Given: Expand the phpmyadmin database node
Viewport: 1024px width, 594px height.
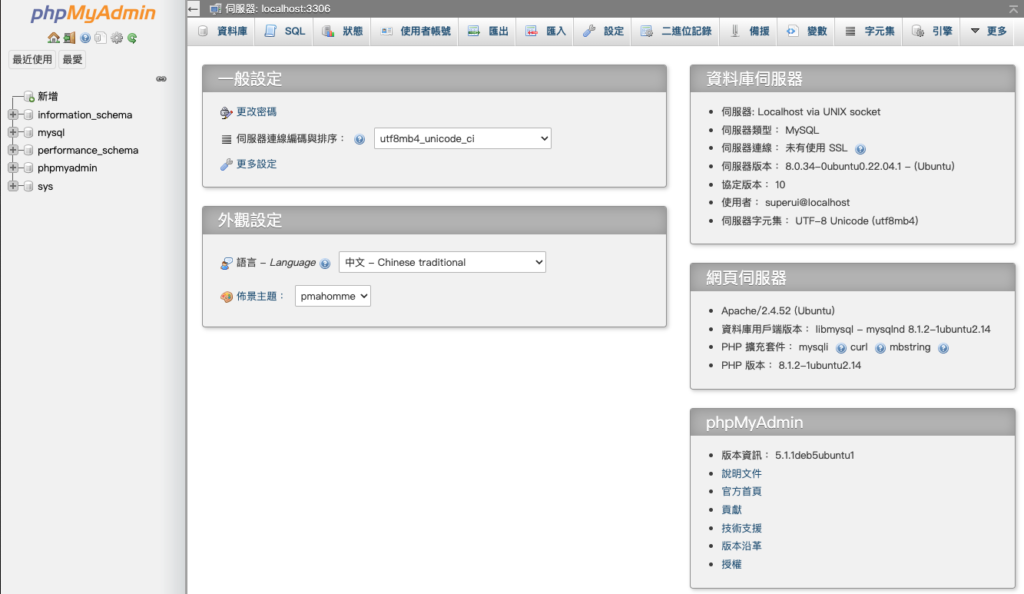Looking at the screenshot, I should click(12, 168).
